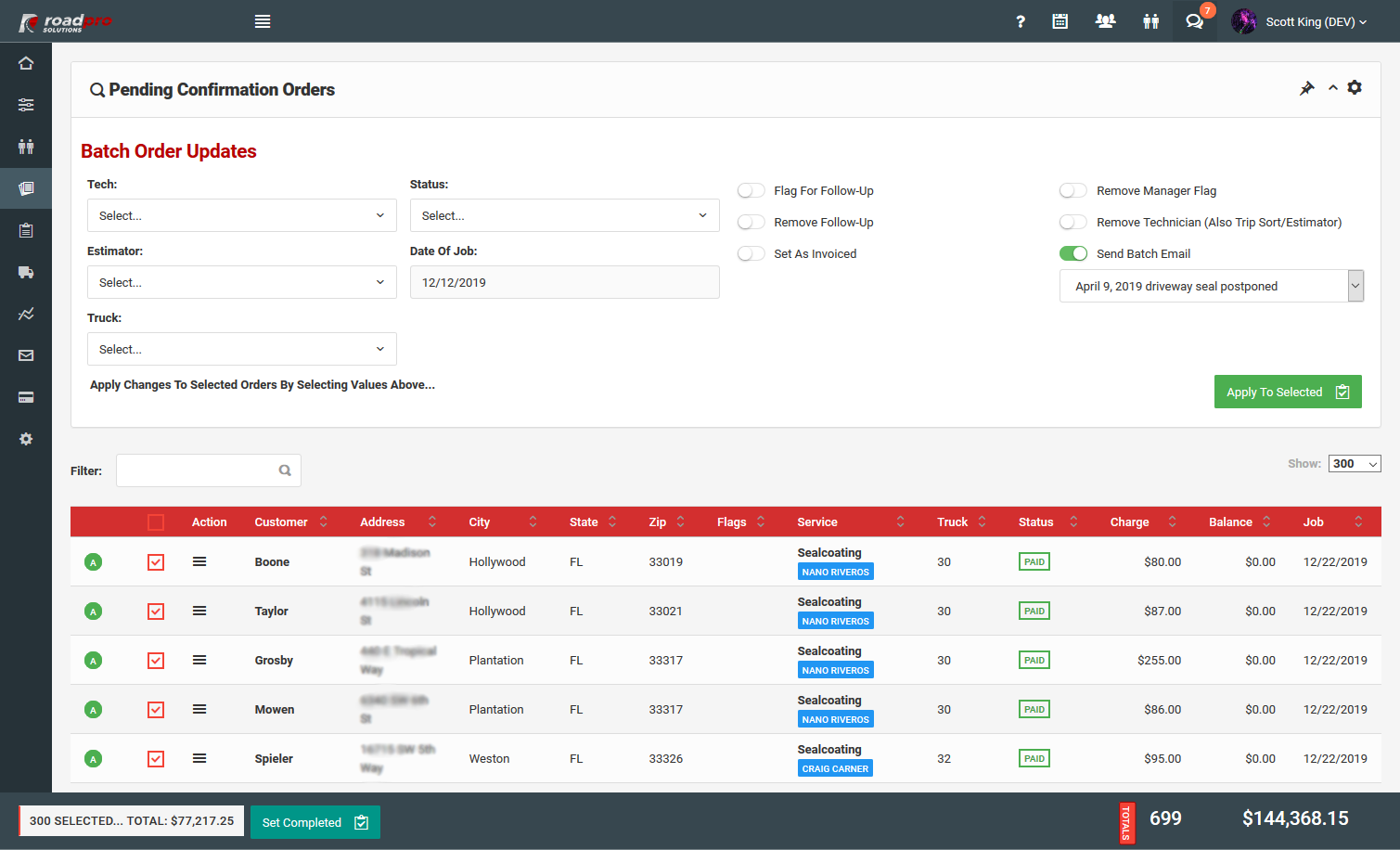1400x850 pixels.
Task: Change the Show rows count dropdown
Action: coord(1355,464)
